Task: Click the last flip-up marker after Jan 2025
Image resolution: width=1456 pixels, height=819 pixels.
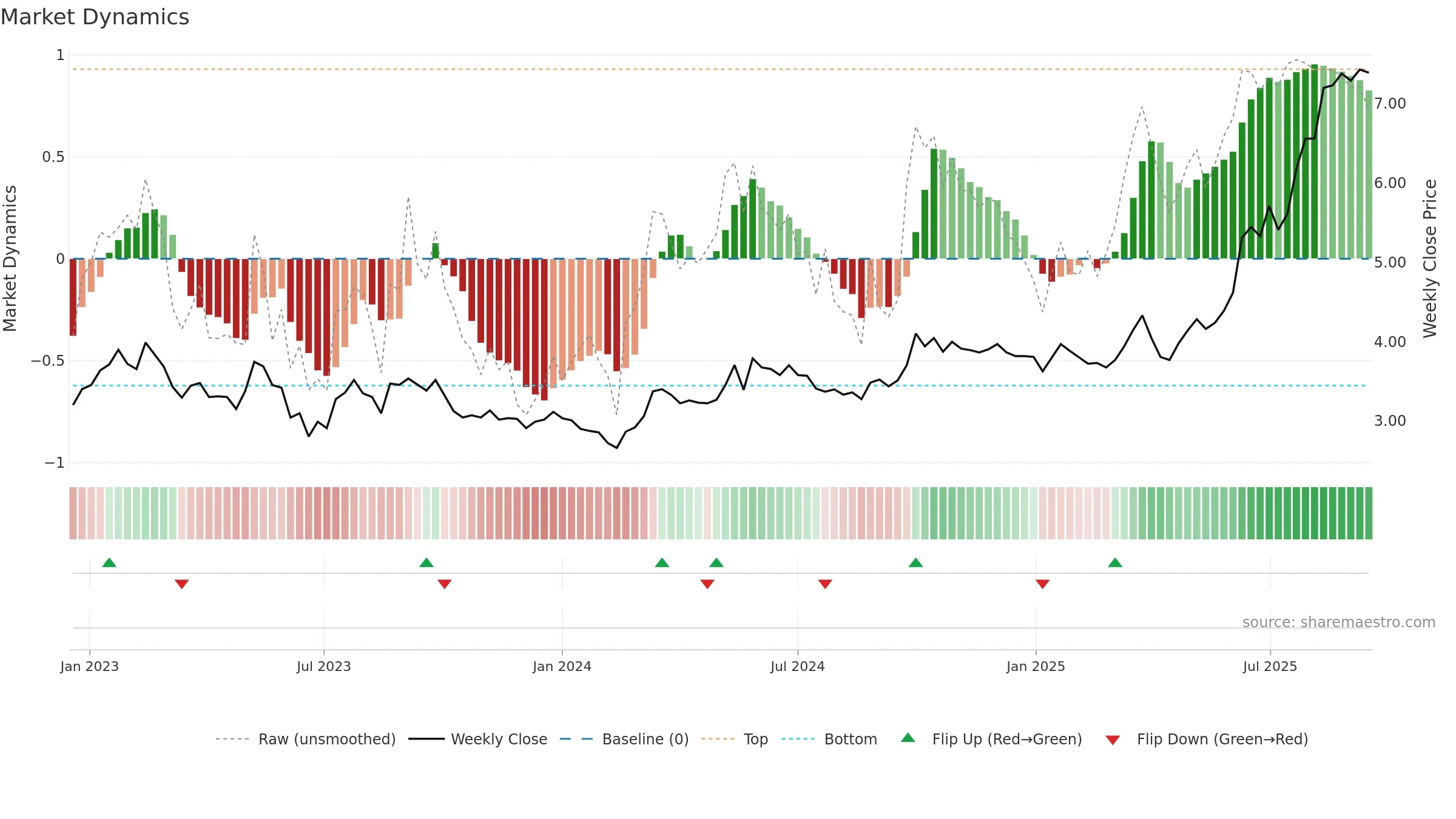Action: pos(1115,562)
